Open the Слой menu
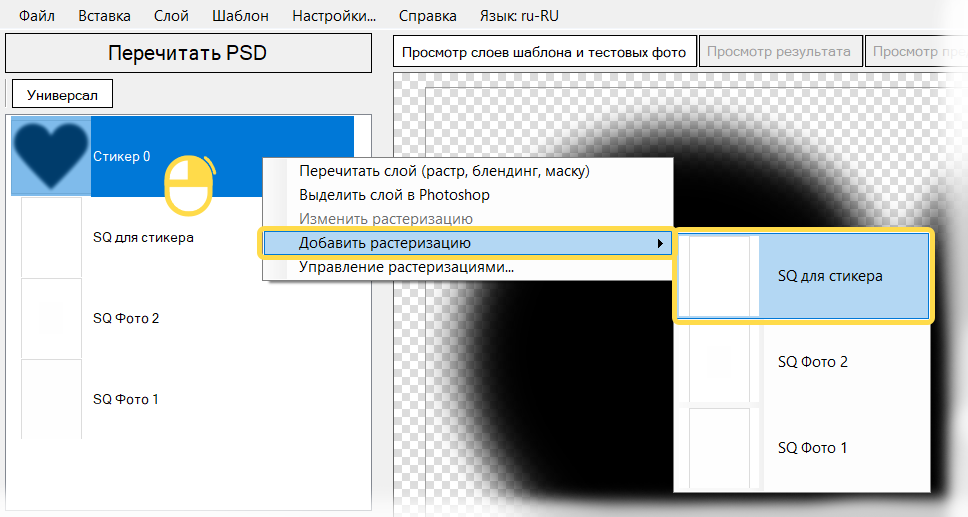 (171, 16)
